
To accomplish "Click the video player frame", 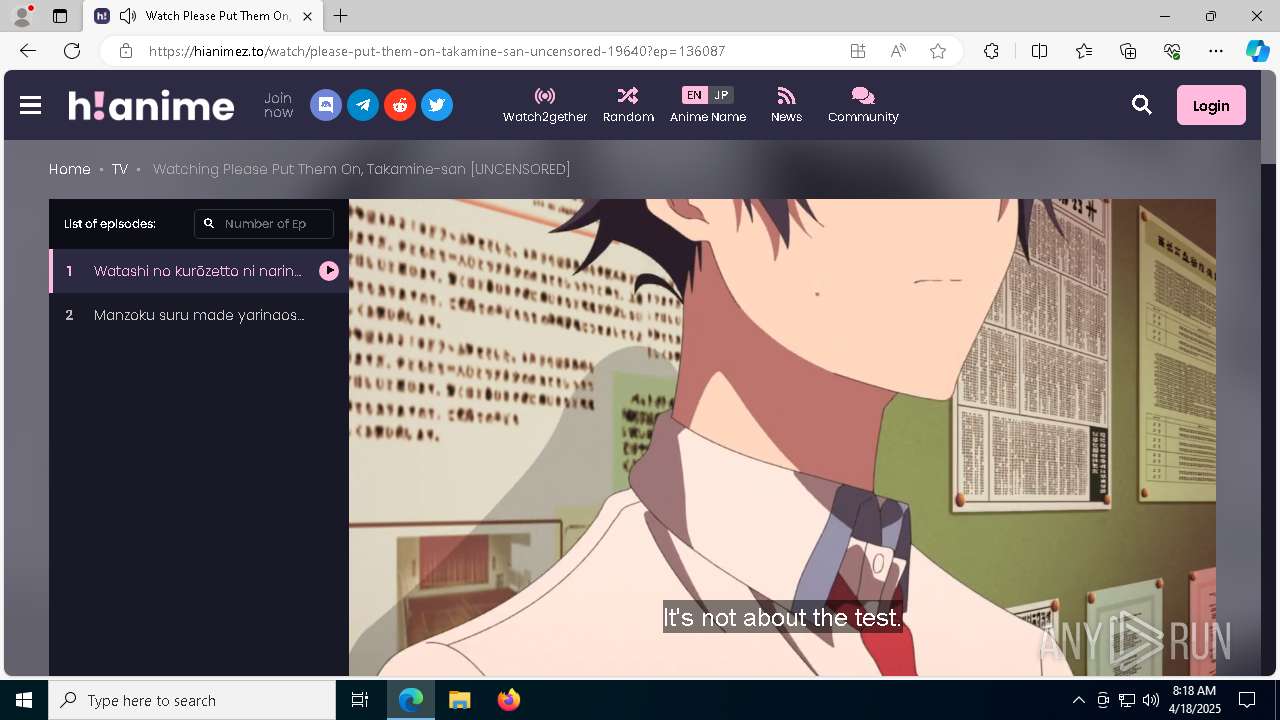I will coord(782,437).
